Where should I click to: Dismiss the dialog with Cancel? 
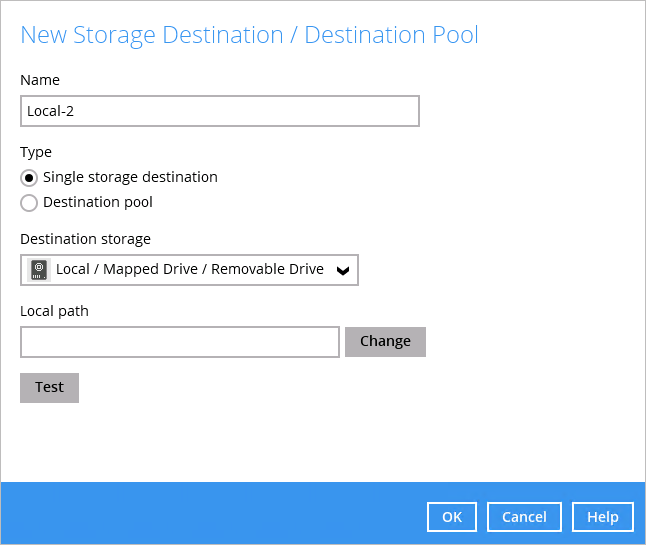tap(524, 517)
